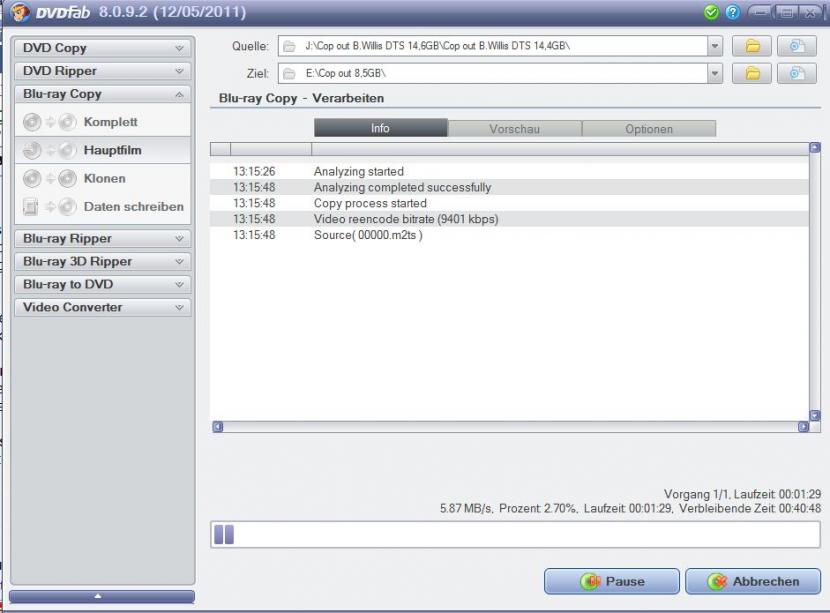Click the 'Blu-ray Copy - Verarbeiten' heading

coord(301,98)
